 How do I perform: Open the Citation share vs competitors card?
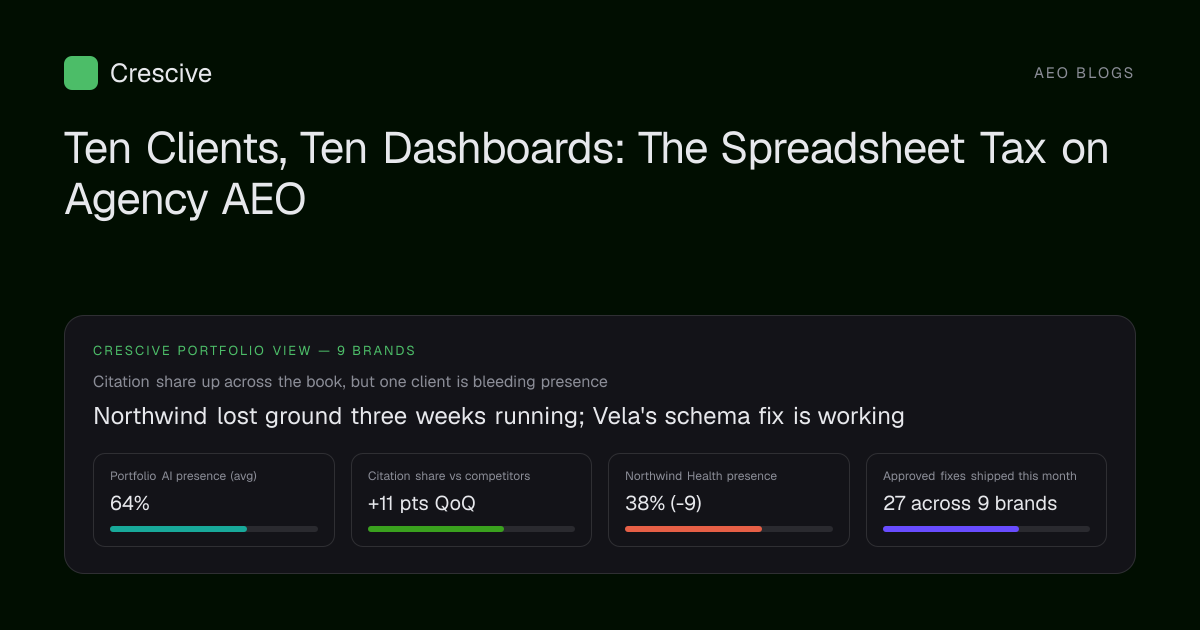pos(471,500)
